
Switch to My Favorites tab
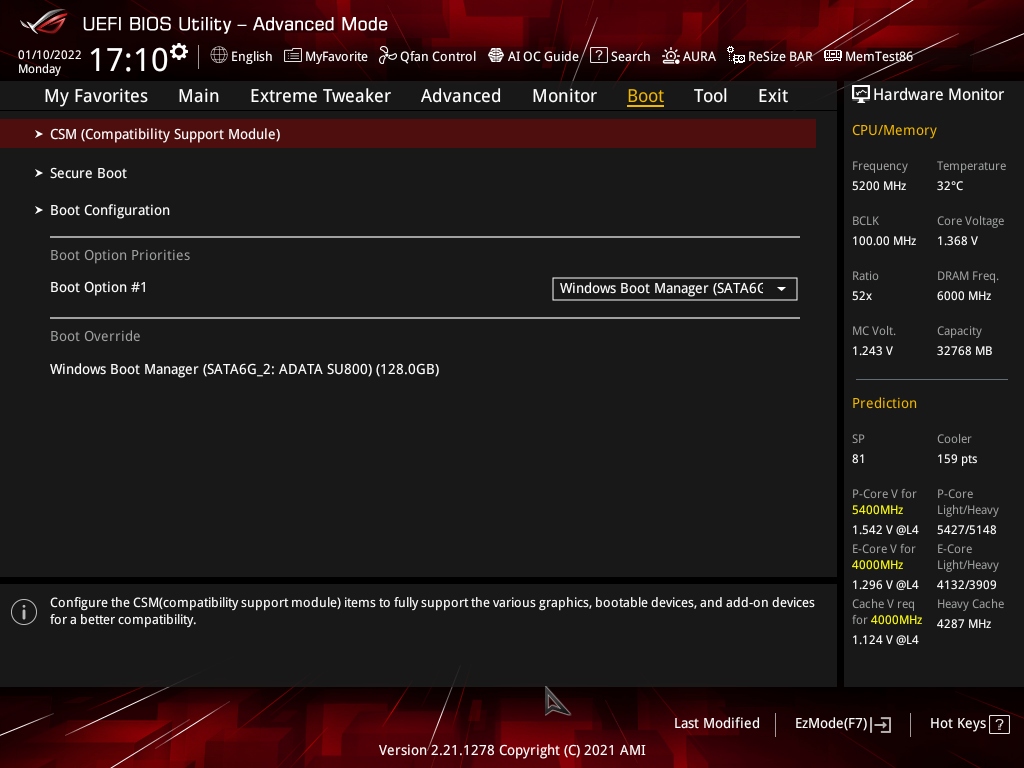(96, 96)
